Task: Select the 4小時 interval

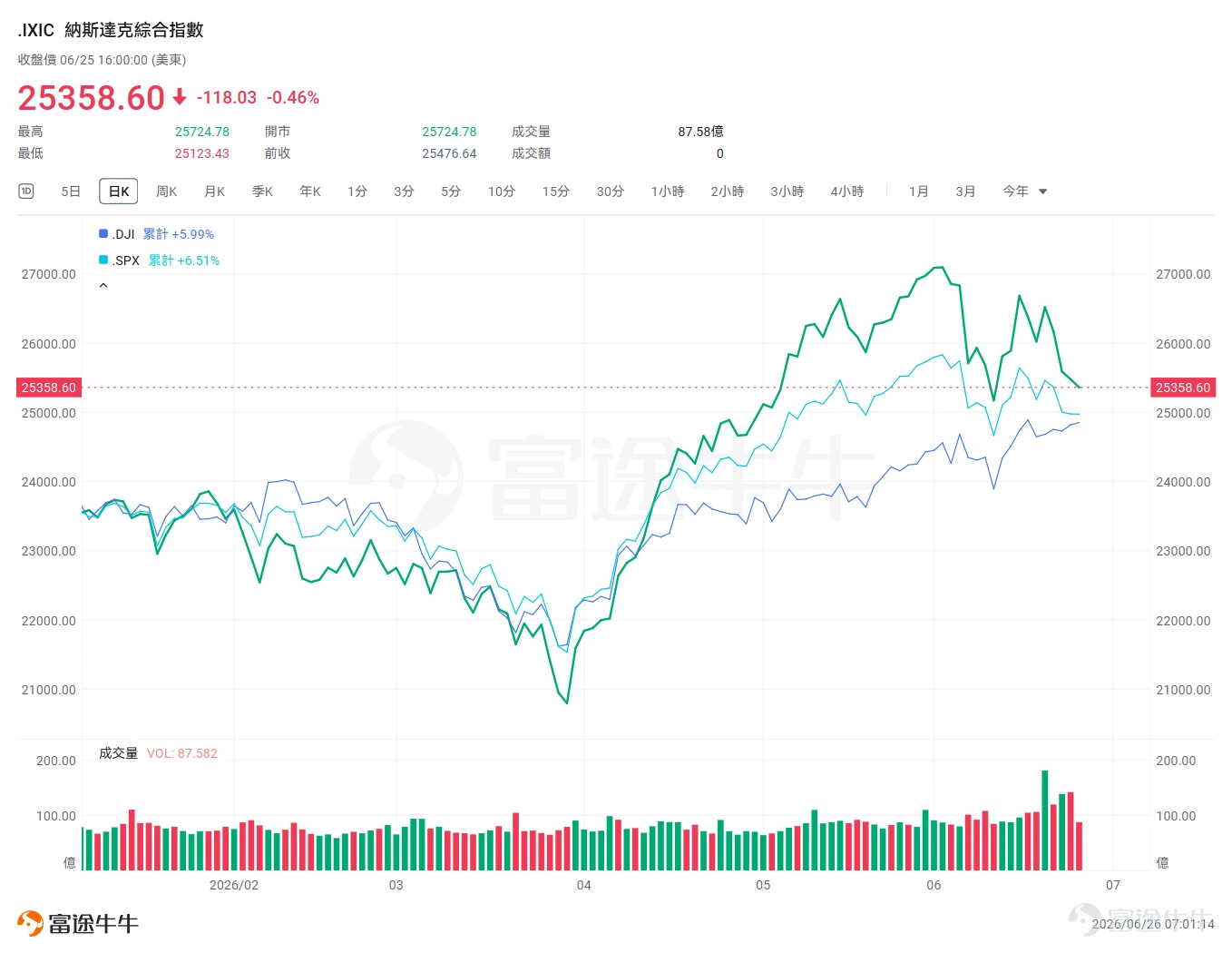Action: [847, 192]
